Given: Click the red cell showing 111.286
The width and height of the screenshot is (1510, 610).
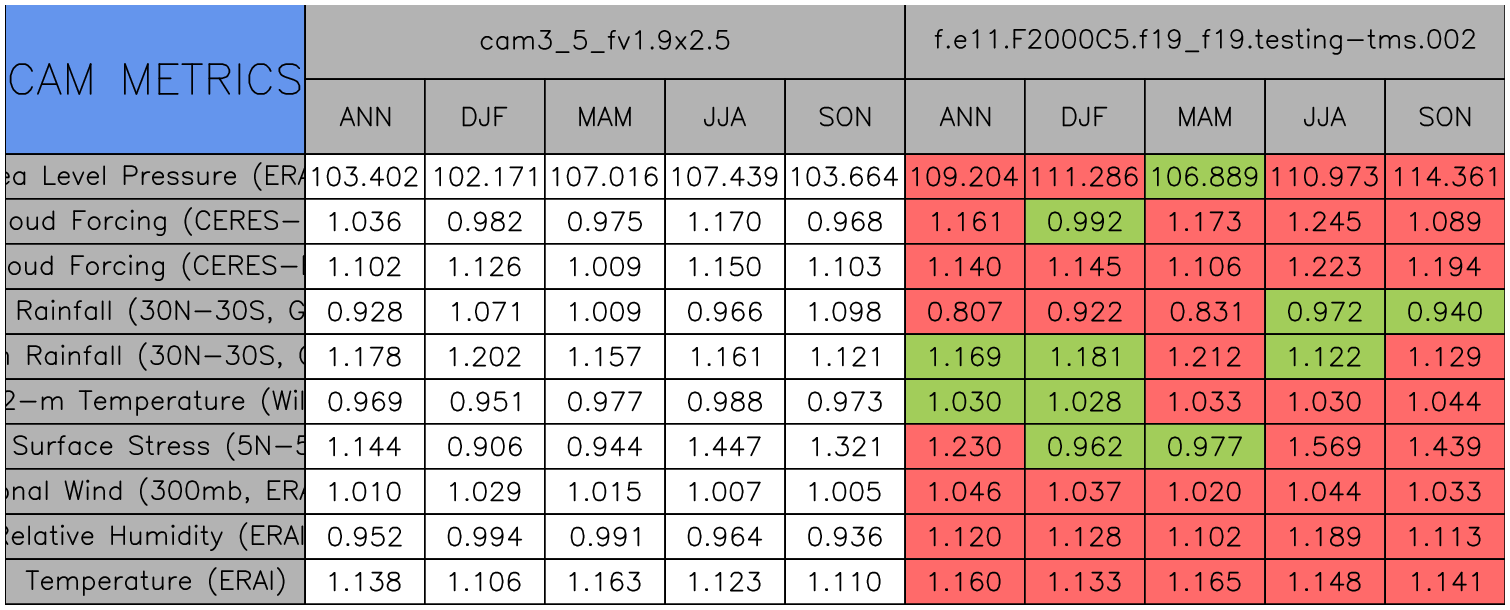Looking at the screenshot, I should coord(1085,176).
